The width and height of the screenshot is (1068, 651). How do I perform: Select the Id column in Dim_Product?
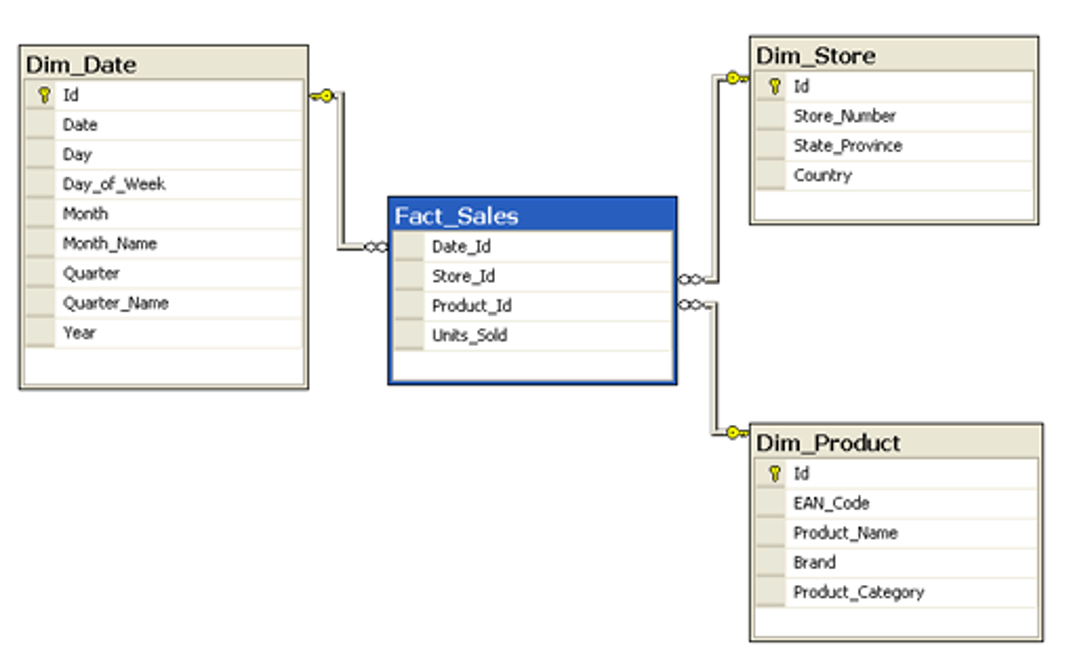(x=897, y=473)
